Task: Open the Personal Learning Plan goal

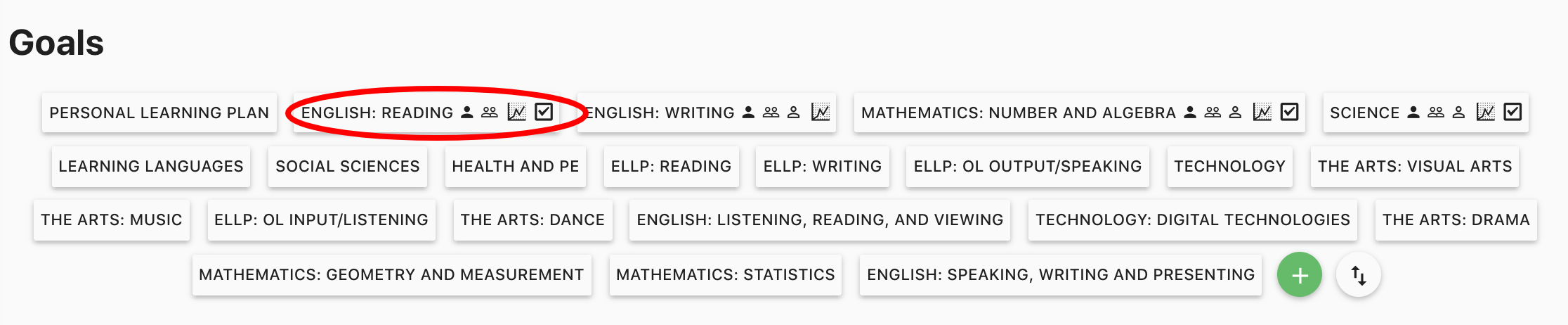Action: coord(159,113)
